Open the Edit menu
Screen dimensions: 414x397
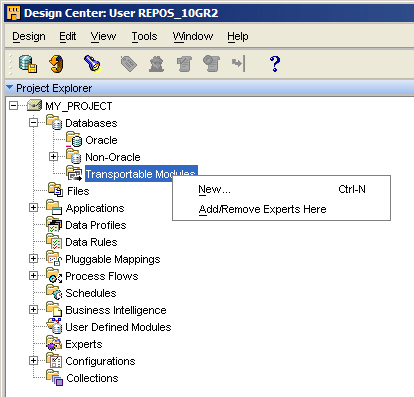(x=68, y=36)
